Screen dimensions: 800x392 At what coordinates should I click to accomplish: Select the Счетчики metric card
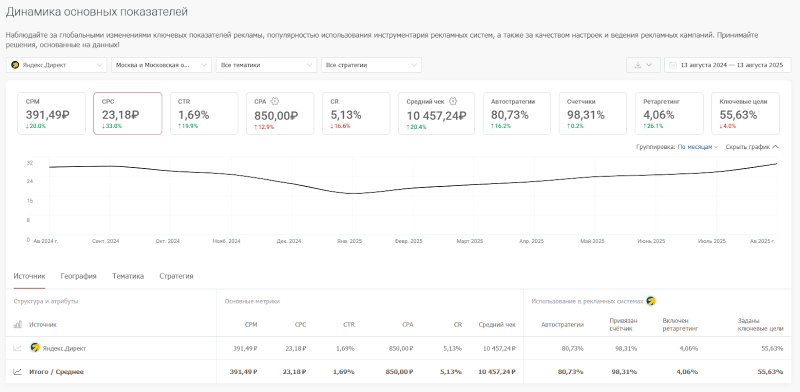[593, 113]
